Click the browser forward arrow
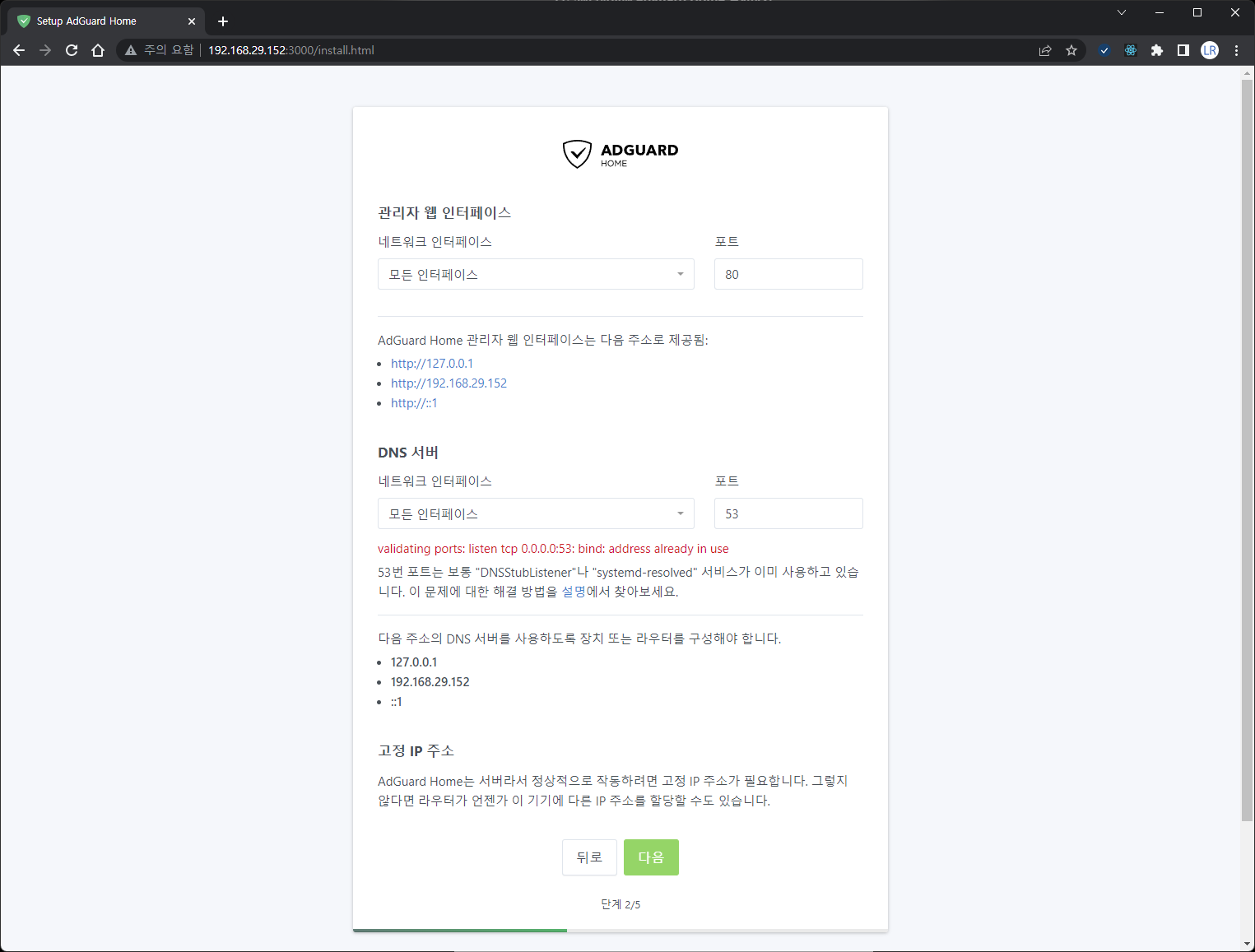 (x=45, y=50)
